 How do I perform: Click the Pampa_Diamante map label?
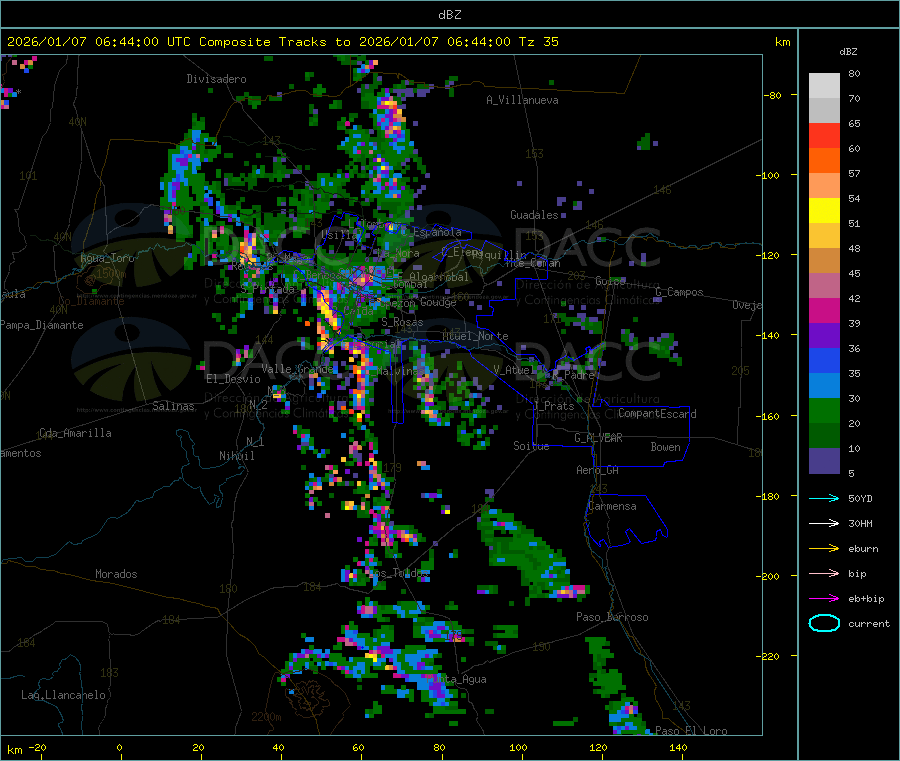pyautogui.click(x=42, y=325)
